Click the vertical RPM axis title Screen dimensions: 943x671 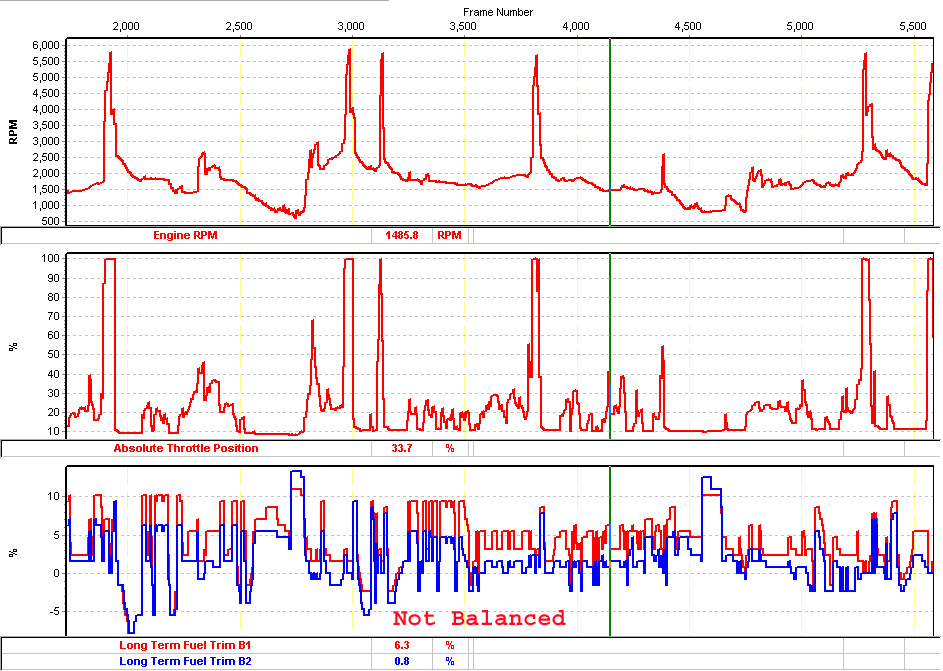click(13, 132)
